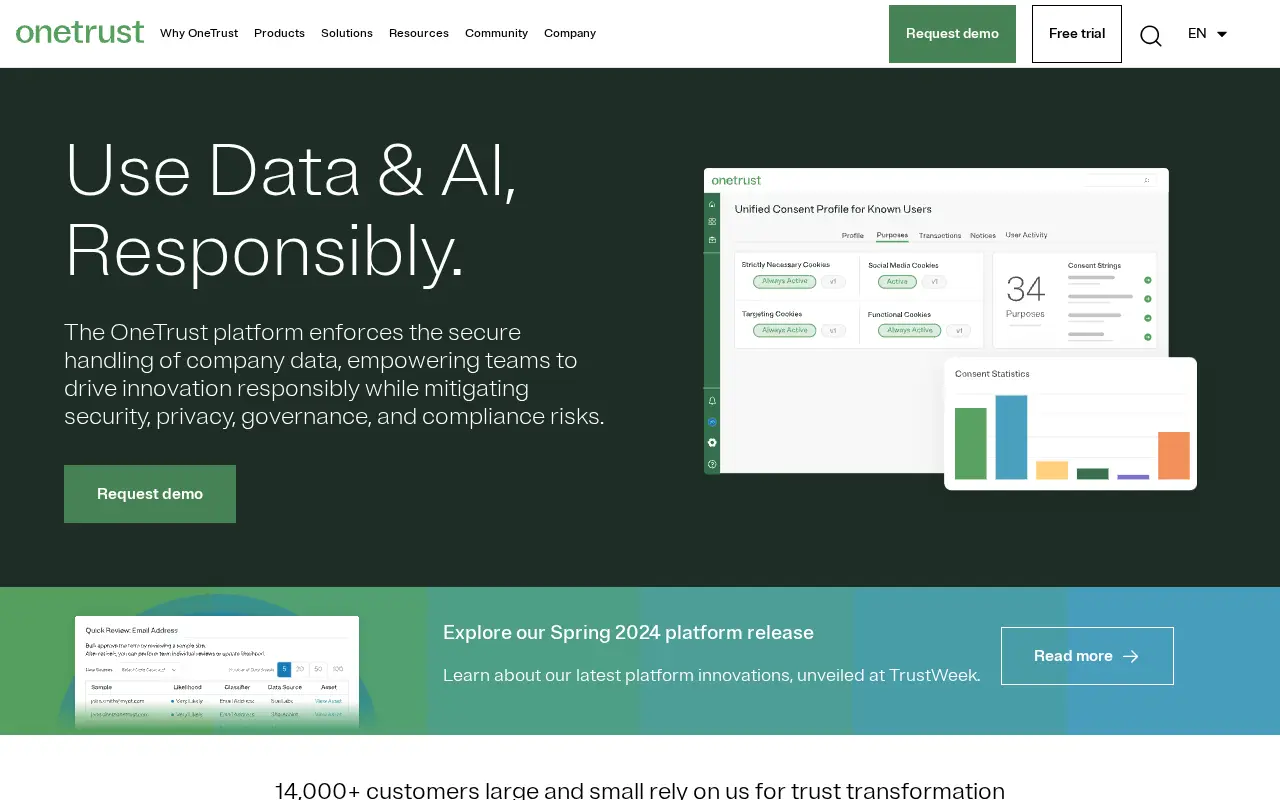Select the Transactions tab in the dashboard preview
1280x800 pixels.
click(940, 236)
